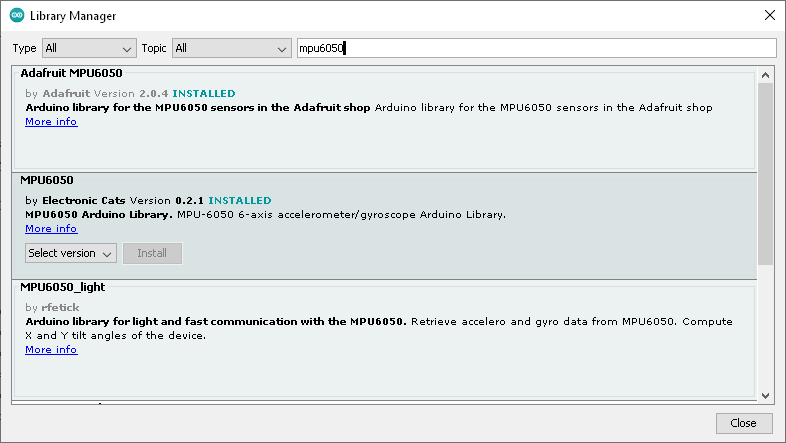Click author name rfetick
786x443 pixels.
click(x=60, y=308)
